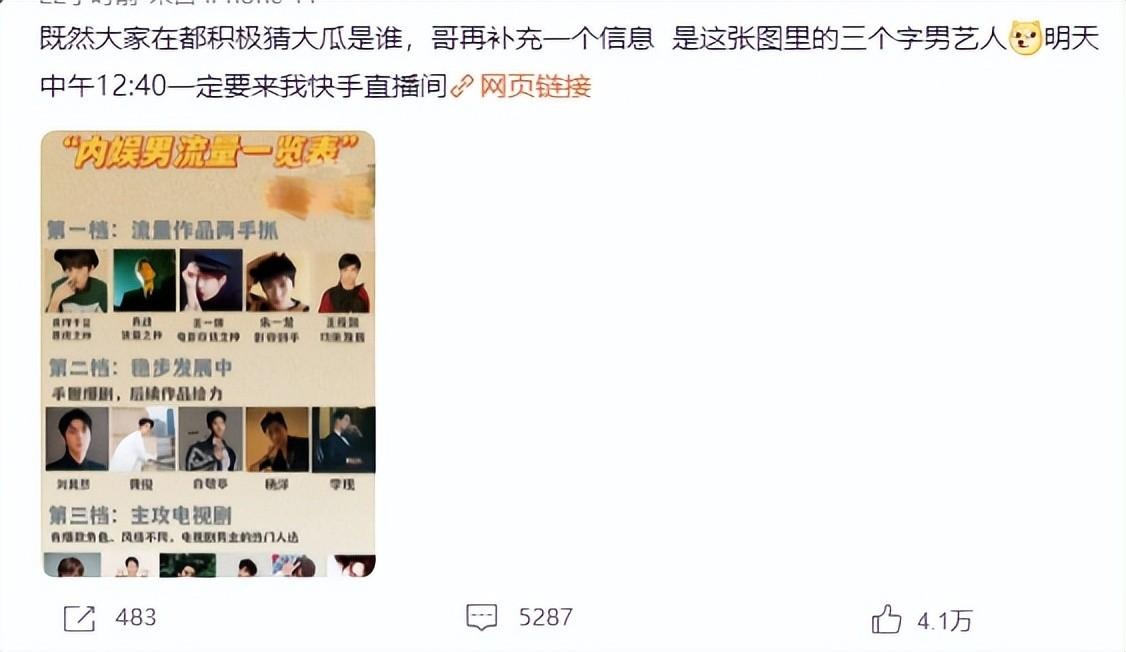Click the repost share icon
1126x652 pixels.
[79, 618]
